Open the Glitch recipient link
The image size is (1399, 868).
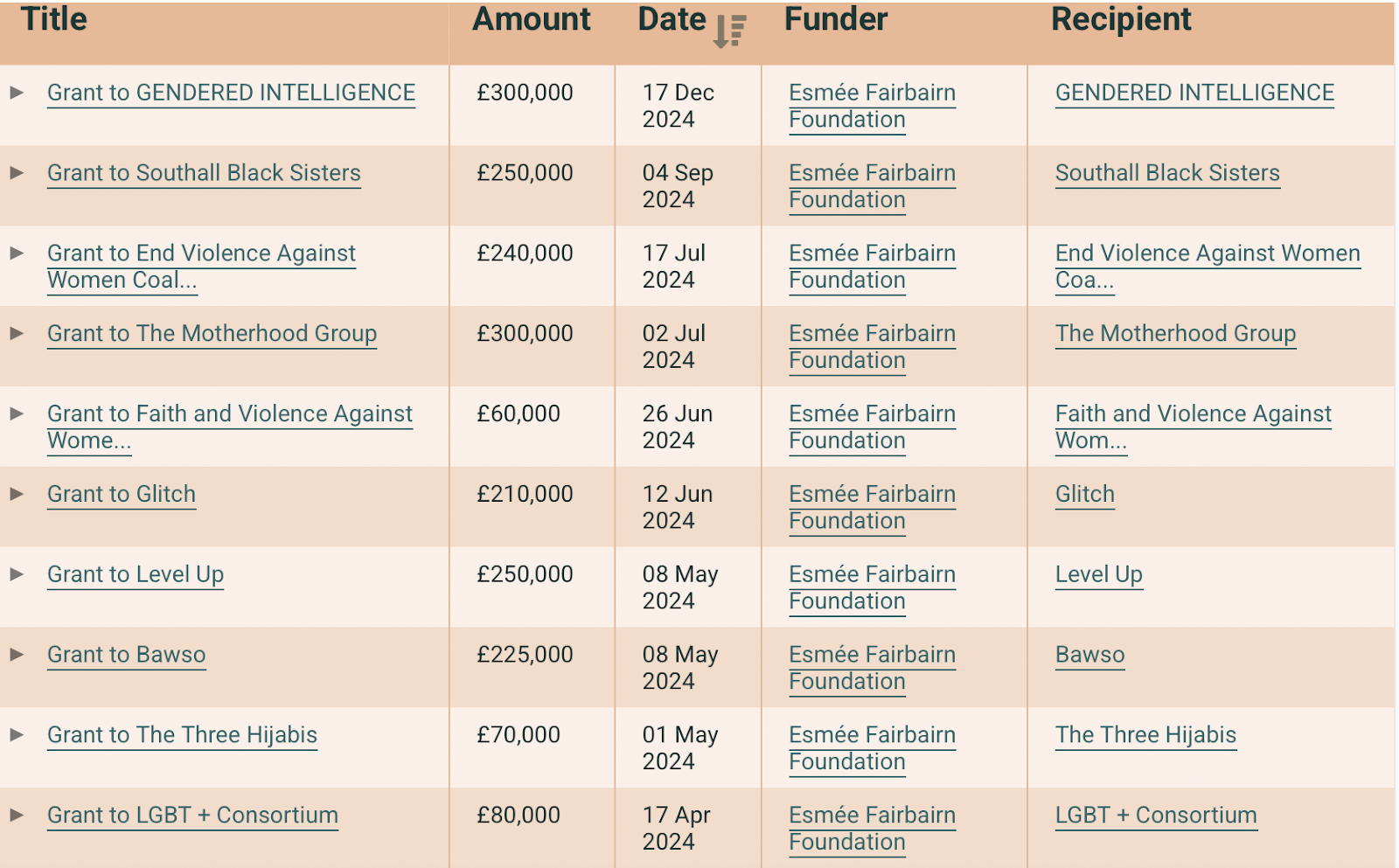point(1085,495)
